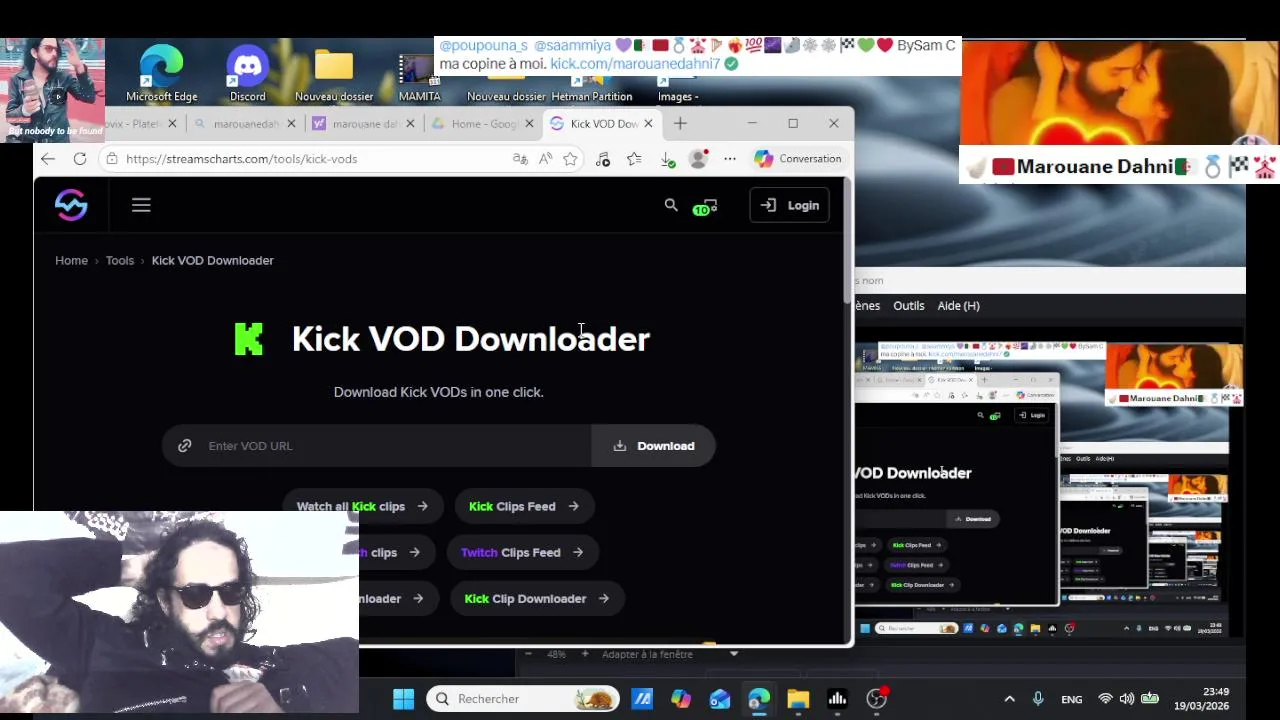Viewport: 1280px width, 720px height.
Task: Click the media music note toolbar icon
Action: (x=602, y=159)
